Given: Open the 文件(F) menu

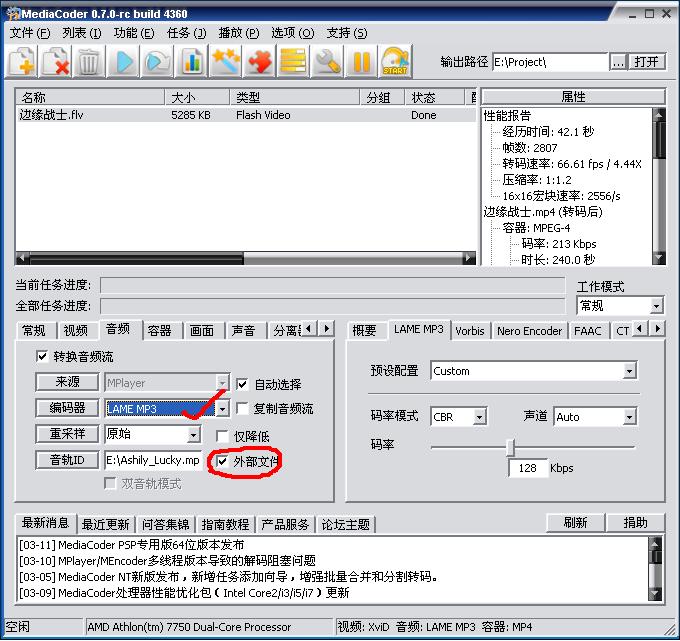Looking at the screenshot, I should click(x=30, y=33).
